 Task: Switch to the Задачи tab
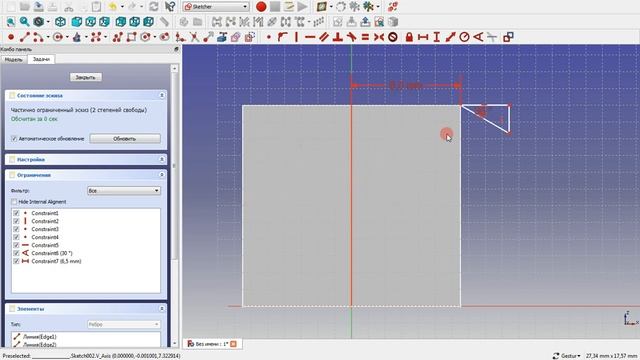41,60
